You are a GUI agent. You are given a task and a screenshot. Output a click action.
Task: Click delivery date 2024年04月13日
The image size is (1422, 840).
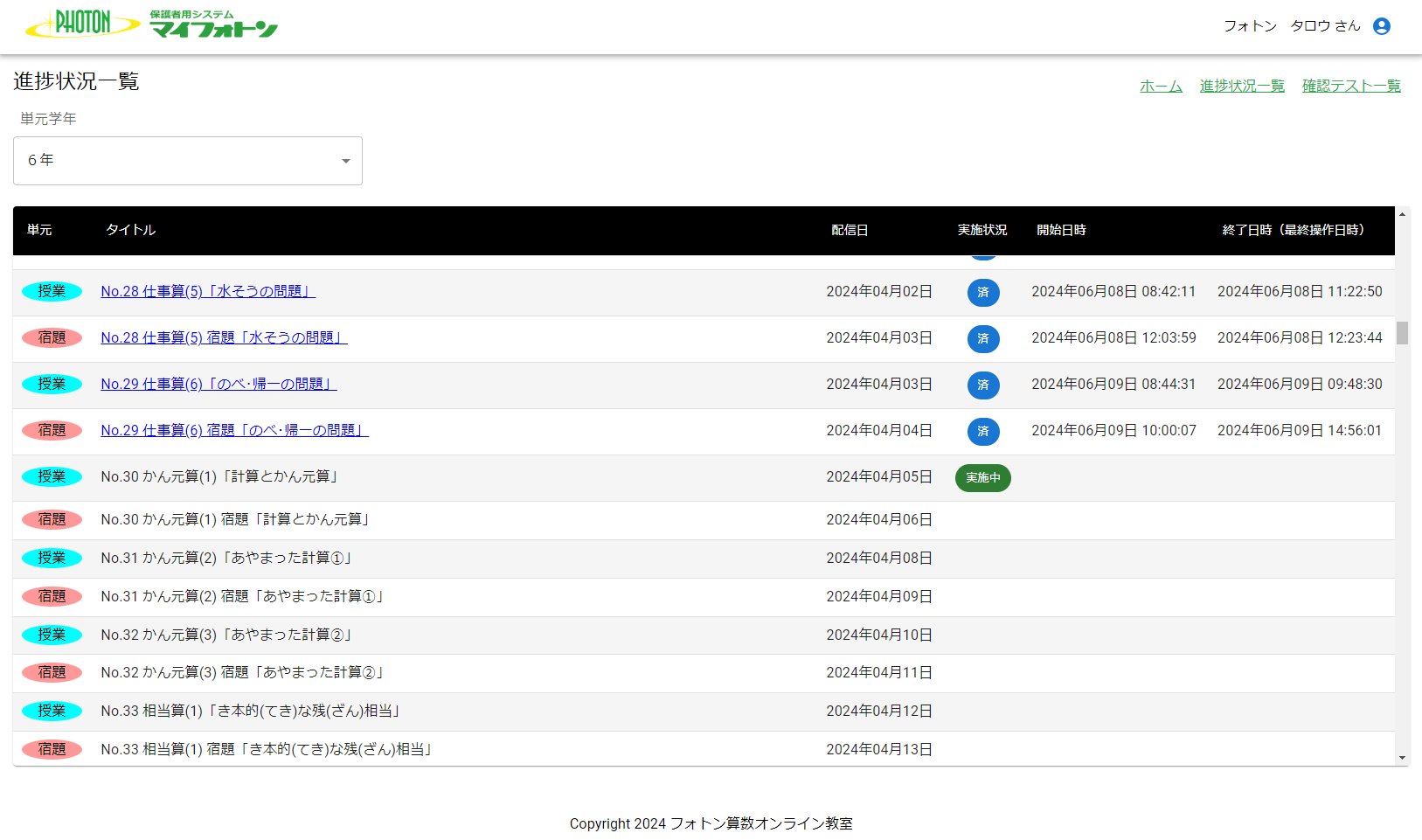879,749
